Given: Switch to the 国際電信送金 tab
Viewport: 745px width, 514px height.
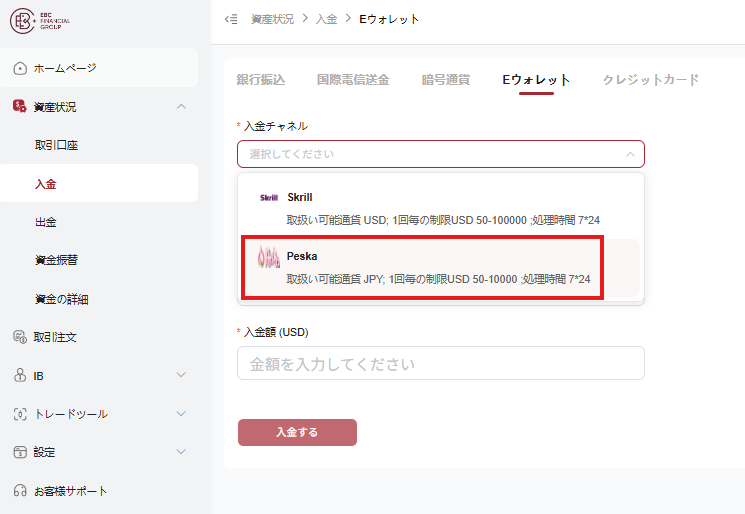Looking at the screenshot, I should (x=353, y=80).
